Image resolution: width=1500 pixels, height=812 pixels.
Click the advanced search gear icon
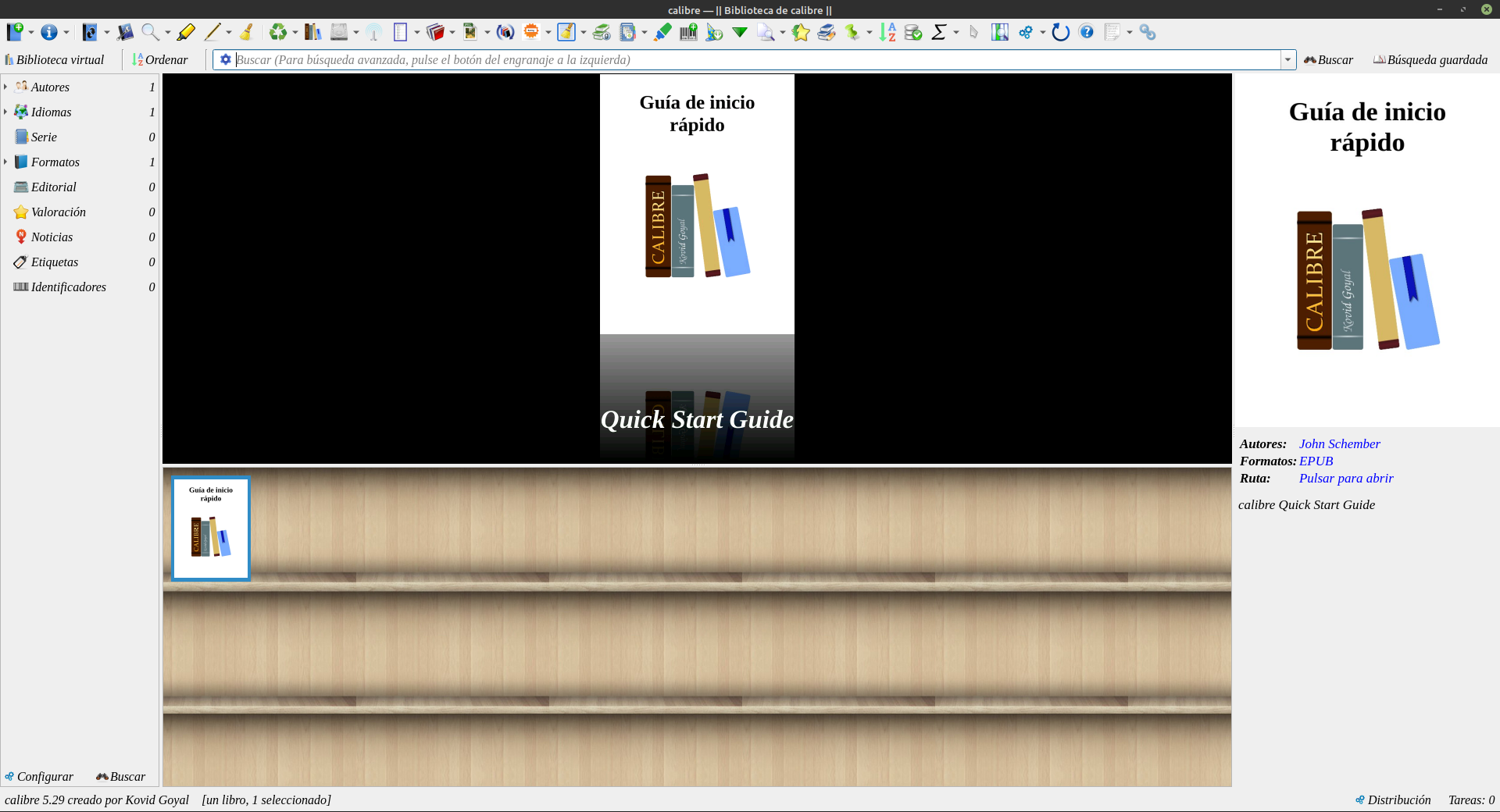click(x=225, y=59)
